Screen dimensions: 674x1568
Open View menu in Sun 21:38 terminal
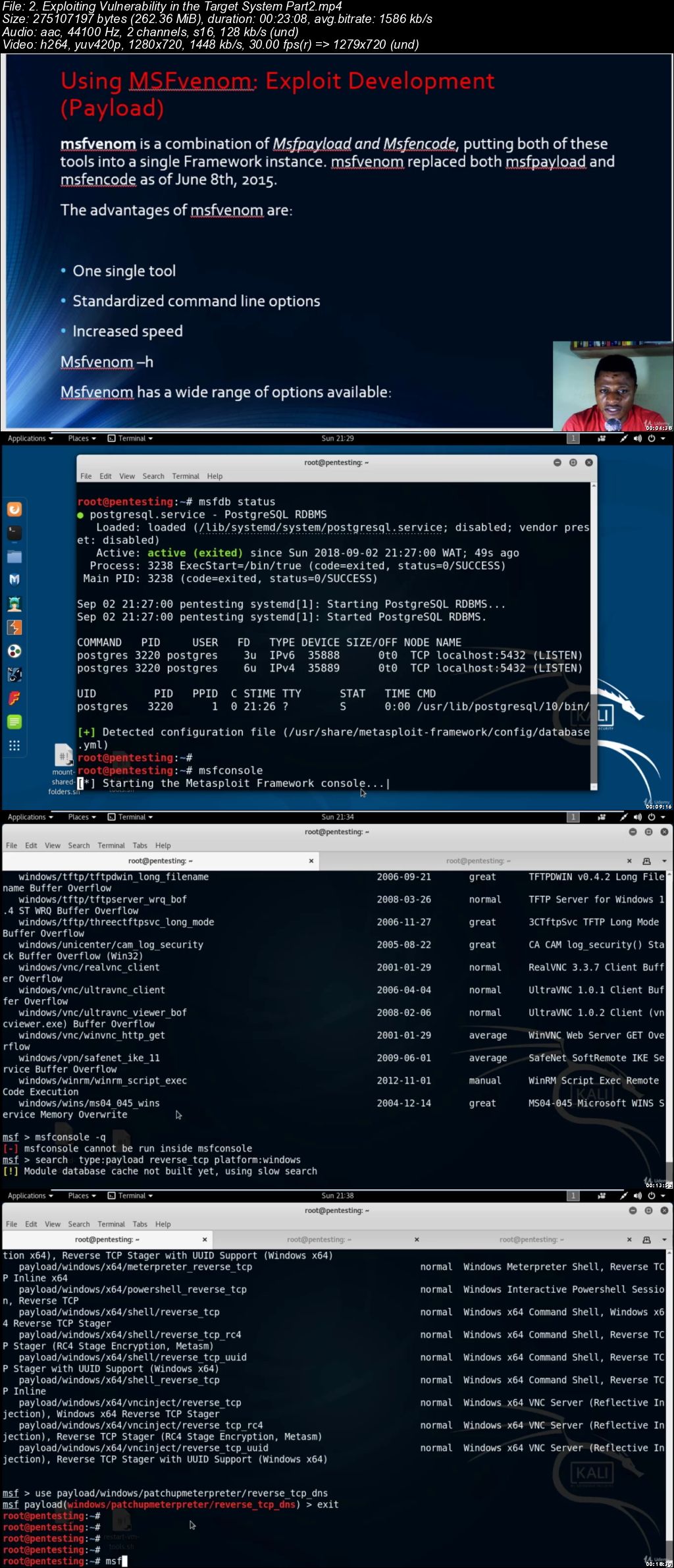(53, 1224)
